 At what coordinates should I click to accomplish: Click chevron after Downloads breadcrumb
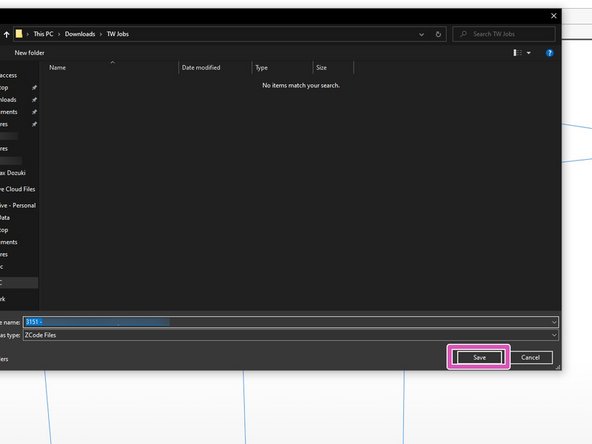point(101,34)
